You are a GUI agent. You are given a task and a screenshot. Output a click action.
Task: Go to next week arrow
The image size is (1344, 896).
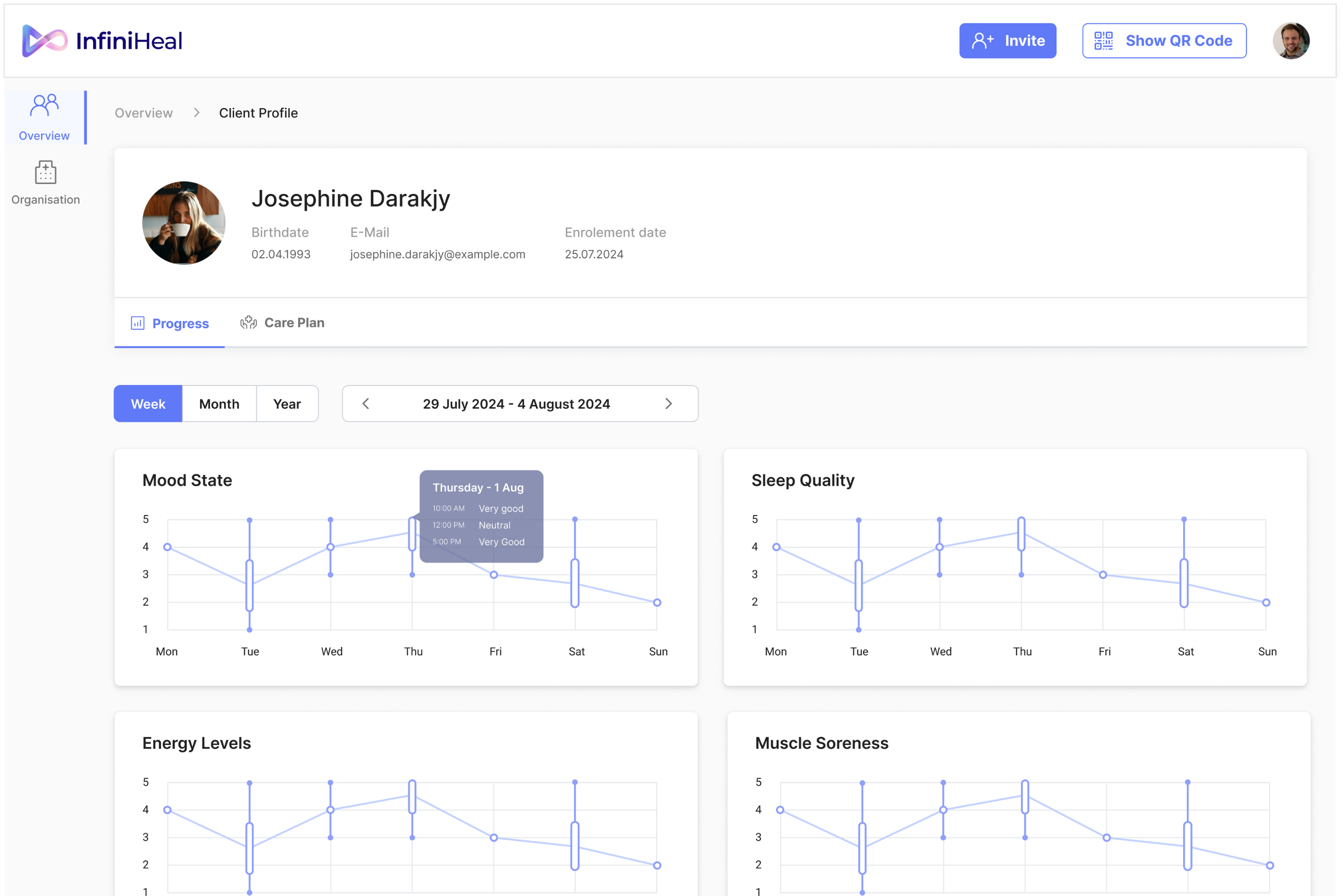[668, 403]
